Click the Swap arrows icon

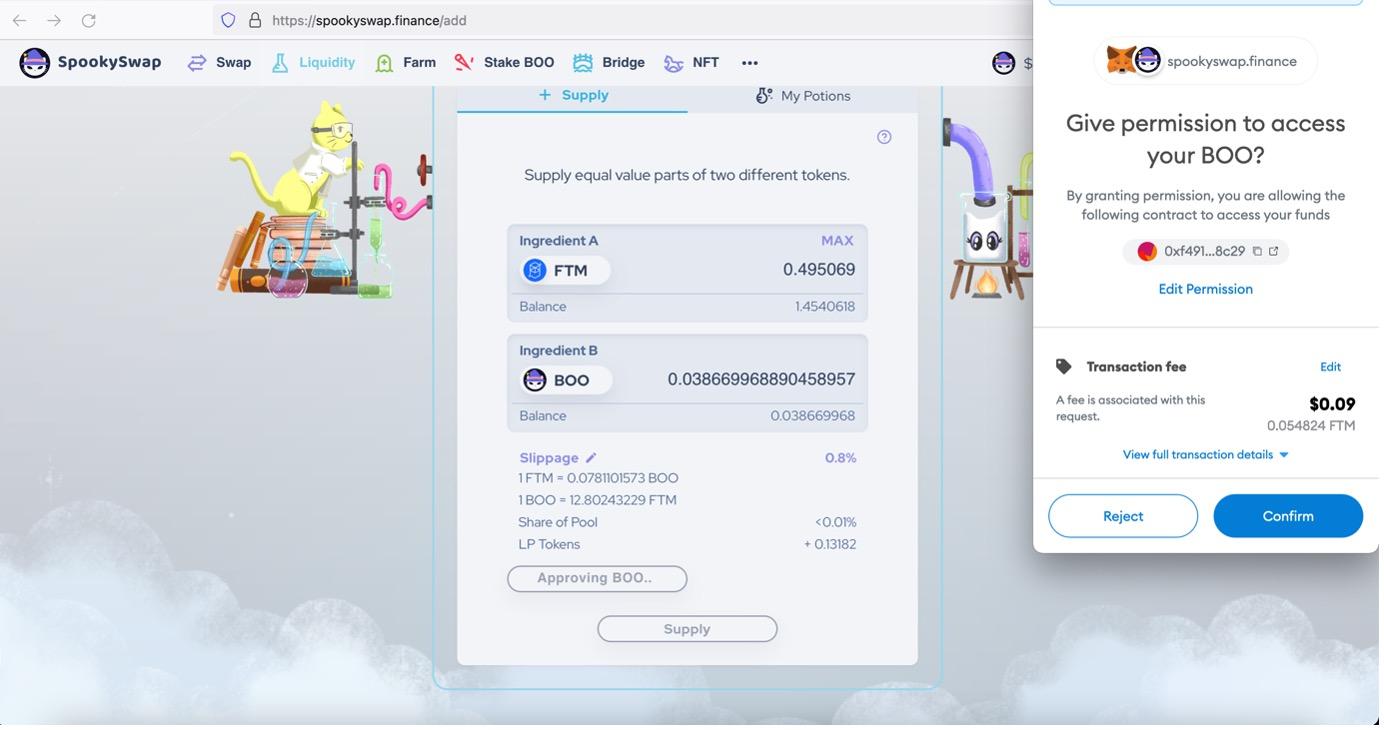[x=197, y=63]
